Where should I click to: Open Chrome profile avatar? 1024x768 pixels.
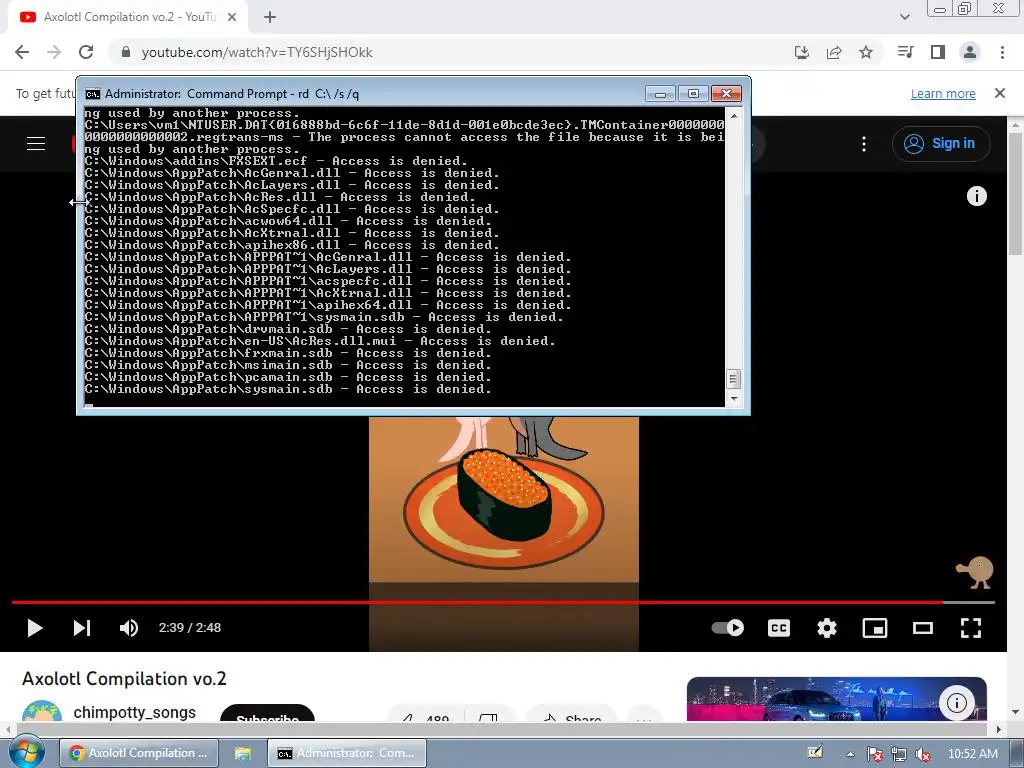click(x=970, y=52)
